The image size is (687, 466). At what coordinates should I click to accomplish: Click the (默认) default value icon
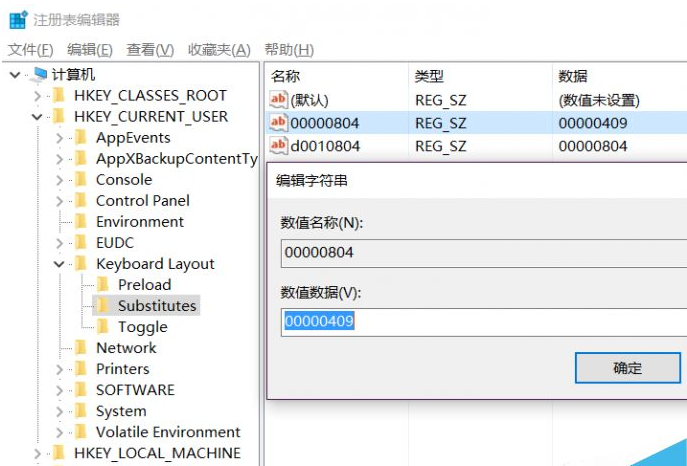click(x=278, y=100)
